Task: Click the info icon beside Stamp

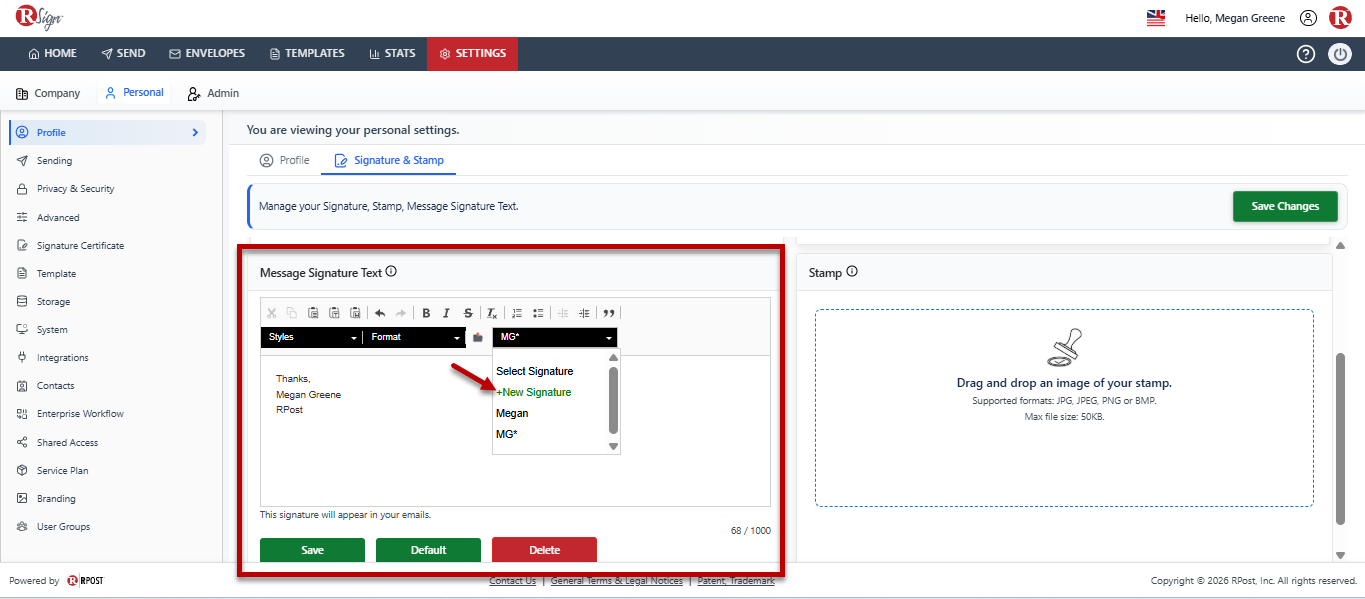Action: (x=852, y=272)
